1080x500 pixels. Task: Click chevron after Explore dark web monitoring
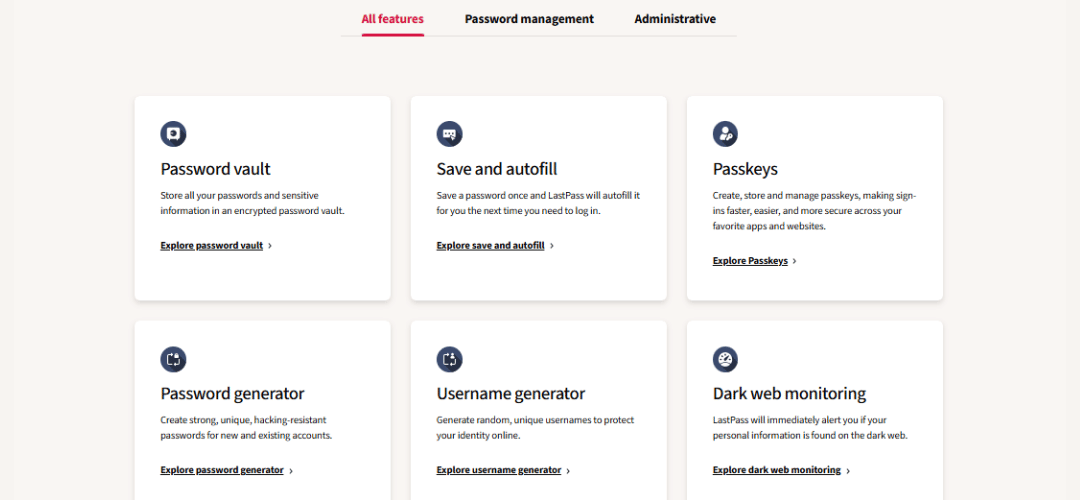tap(848, 471)
